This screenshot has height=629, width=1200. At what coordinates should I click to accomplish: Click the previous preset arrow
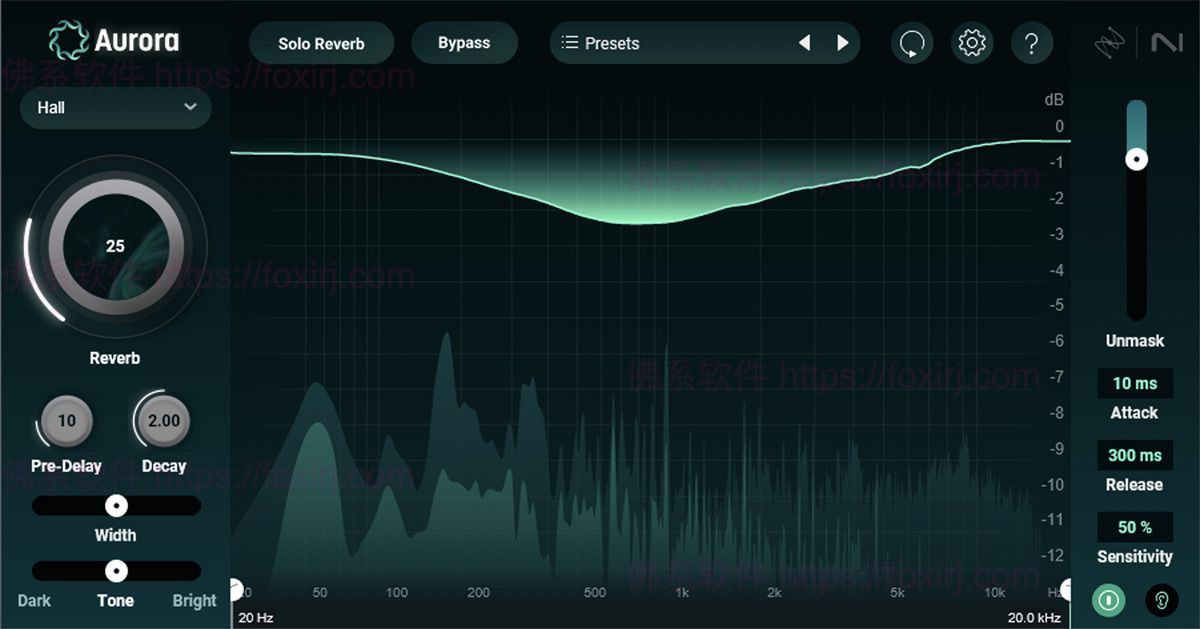pos(805,43)
